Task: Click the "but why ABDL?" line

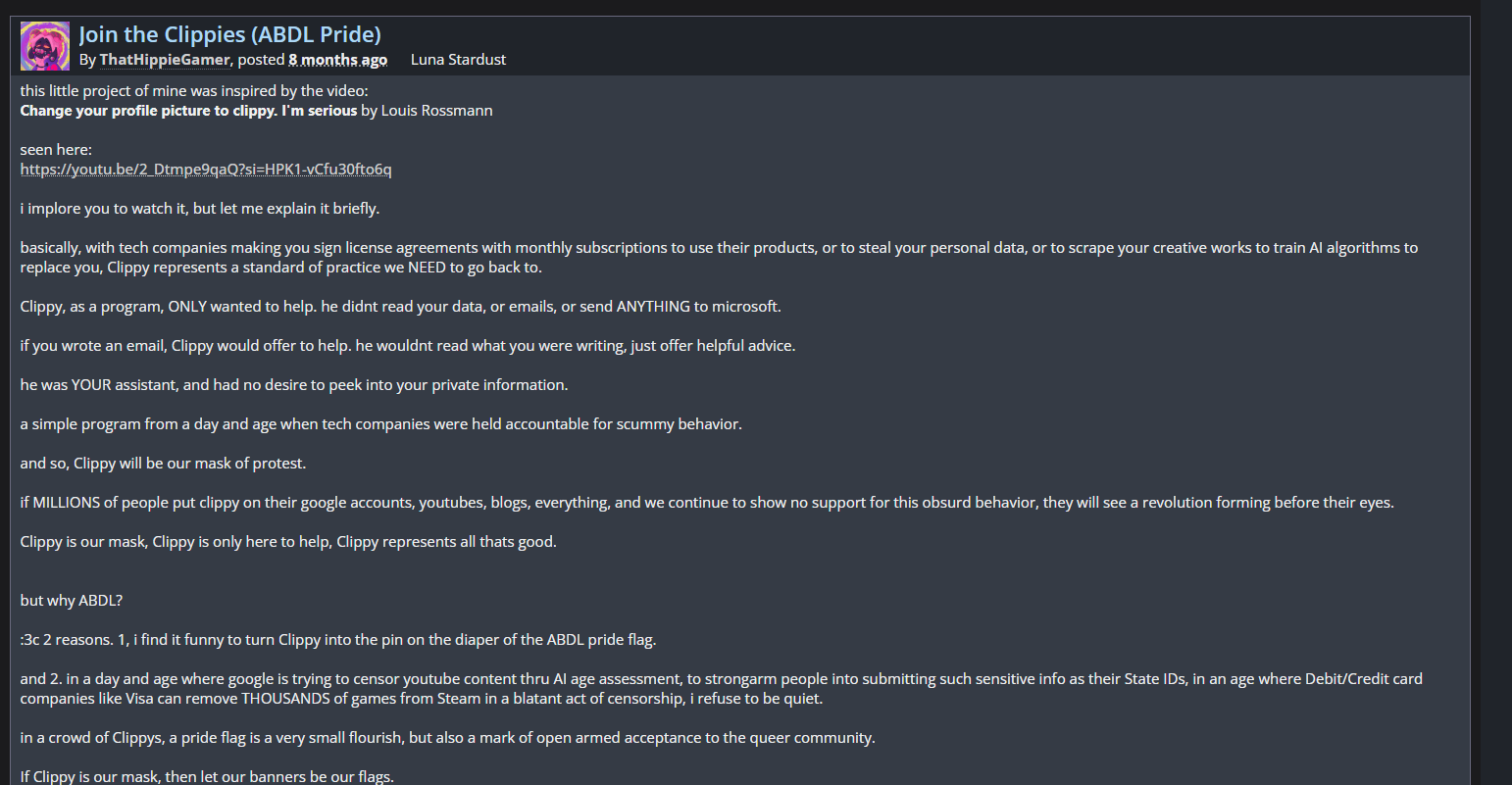Action: (72, 601)
